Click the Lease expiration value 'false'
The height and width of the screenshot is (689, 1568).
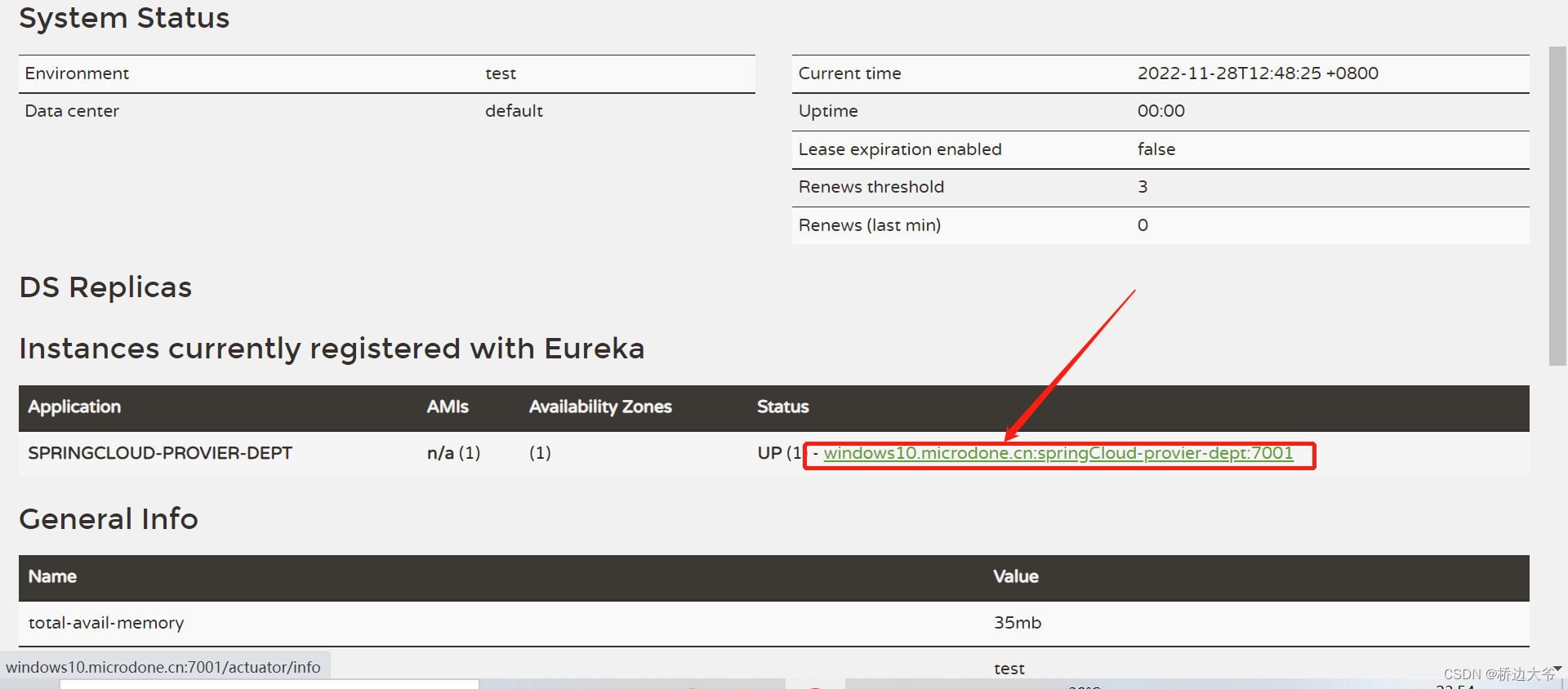click(x=1156, y=149)
